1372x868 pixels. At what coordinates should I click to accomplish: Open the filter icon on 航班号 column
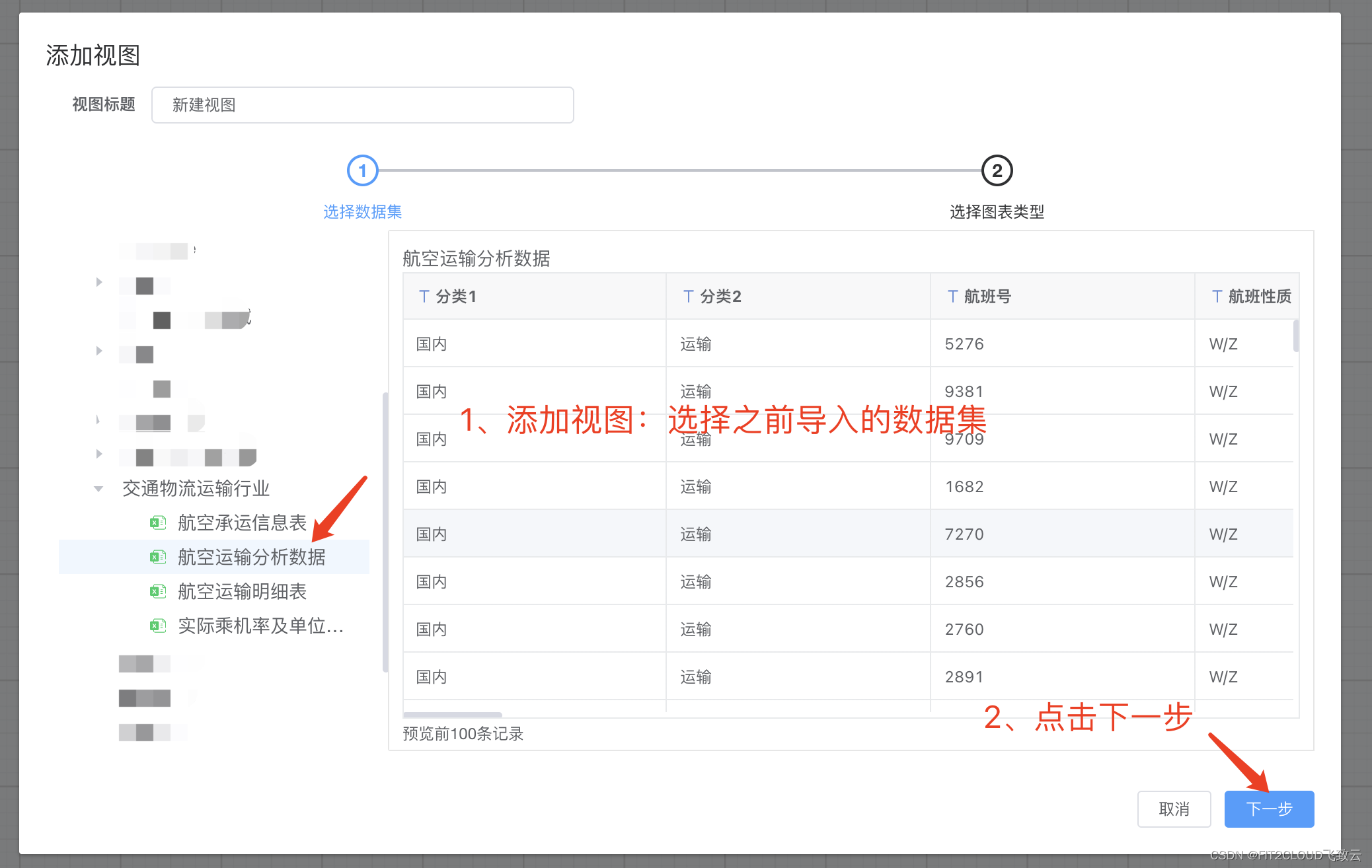[952, 296]
